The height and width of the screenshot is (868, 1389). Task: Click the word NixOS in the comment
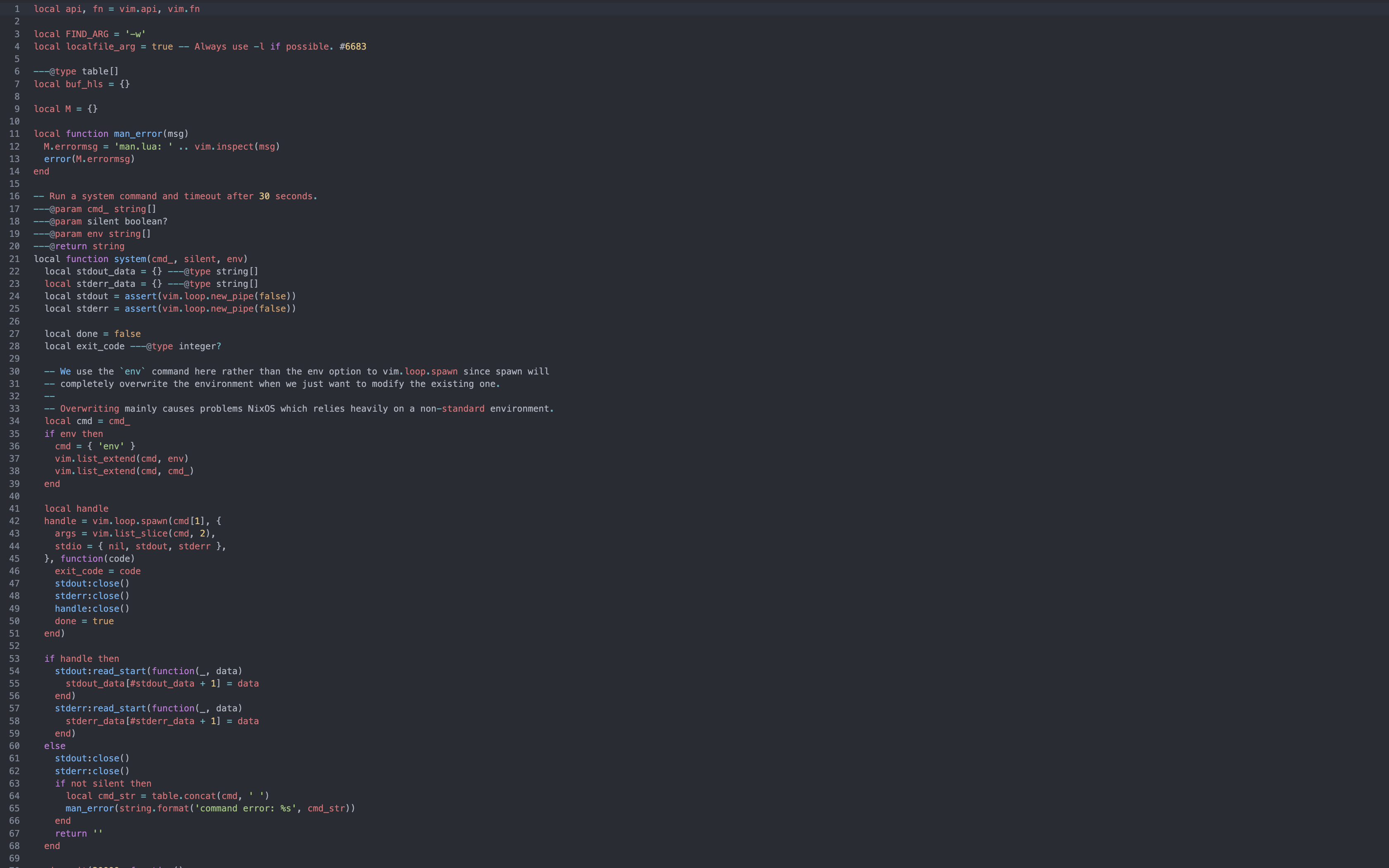click(261, 409)
